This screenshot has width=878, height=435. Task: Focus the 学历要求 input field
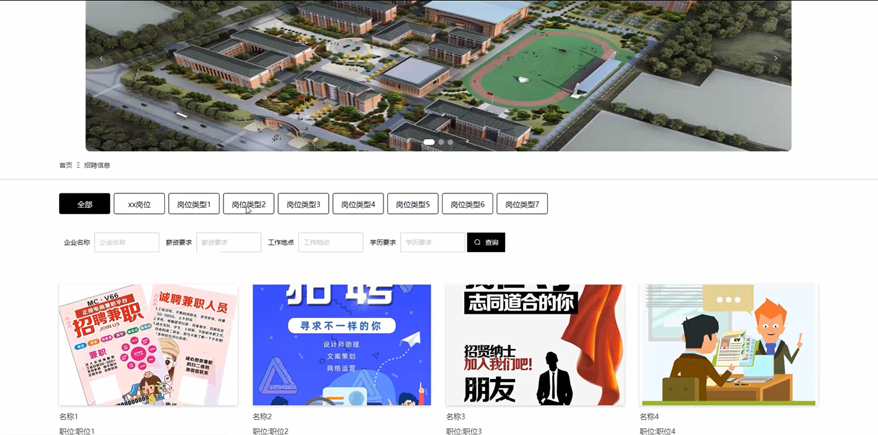(x=432, y=242)
